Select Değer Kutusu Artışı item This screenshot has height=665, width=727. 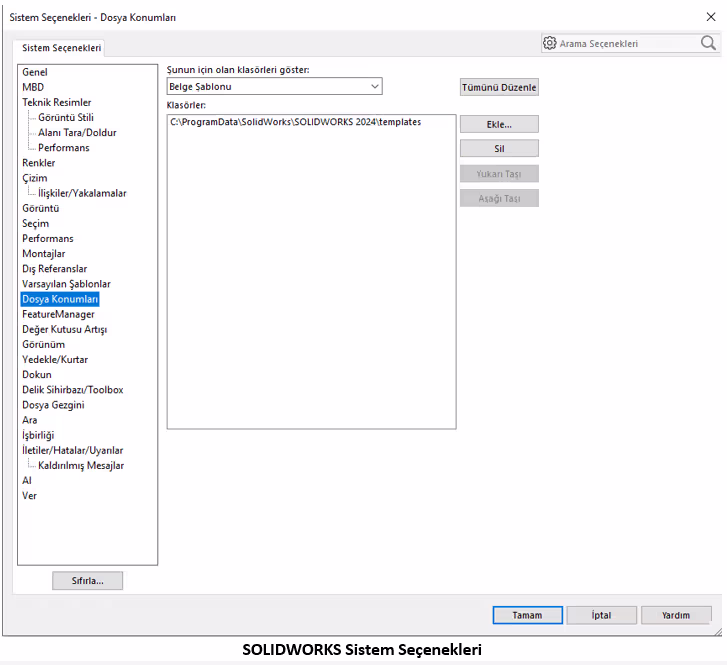pyautogui.click(x=64, y=329)
